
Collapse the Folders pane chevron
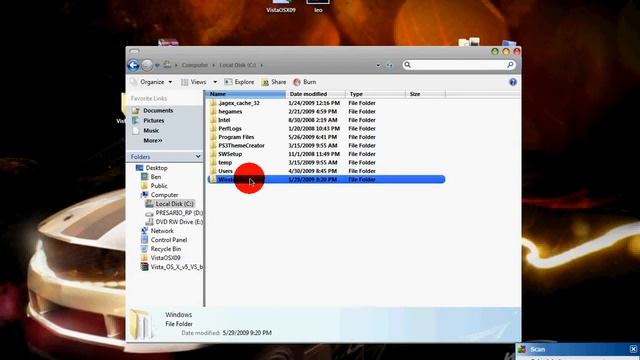[198, 157]
